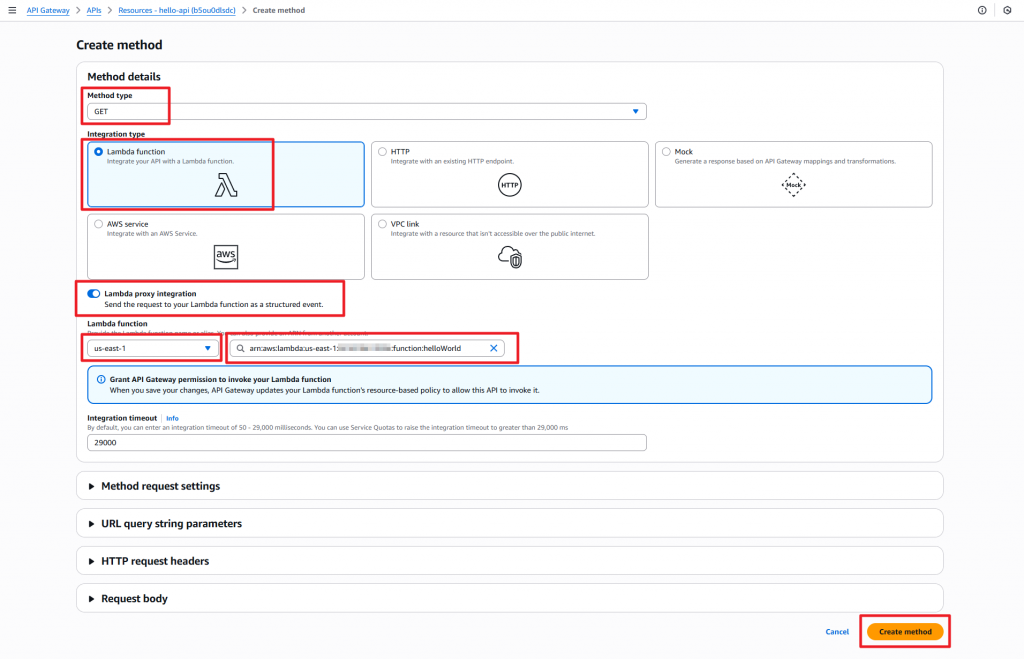Screen dimensions: 1024x659
Task: Go to API Gateway breadcrumb
Action: (48, 10)
